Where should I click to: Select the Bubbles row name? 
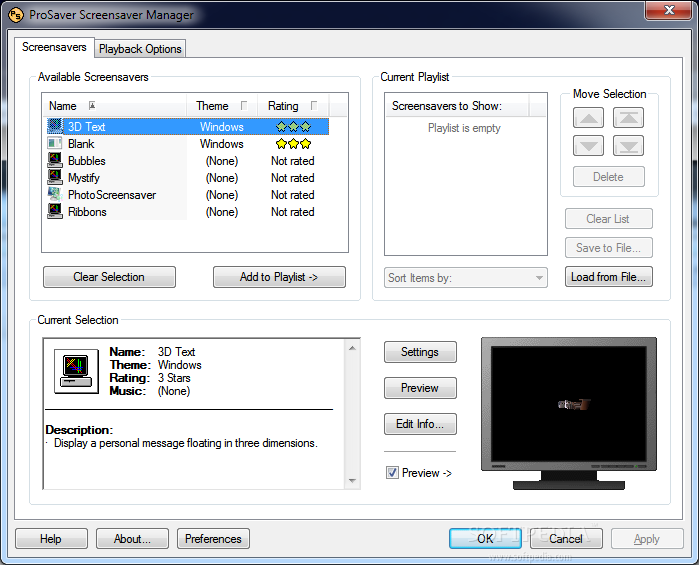[x=86, y=161]
